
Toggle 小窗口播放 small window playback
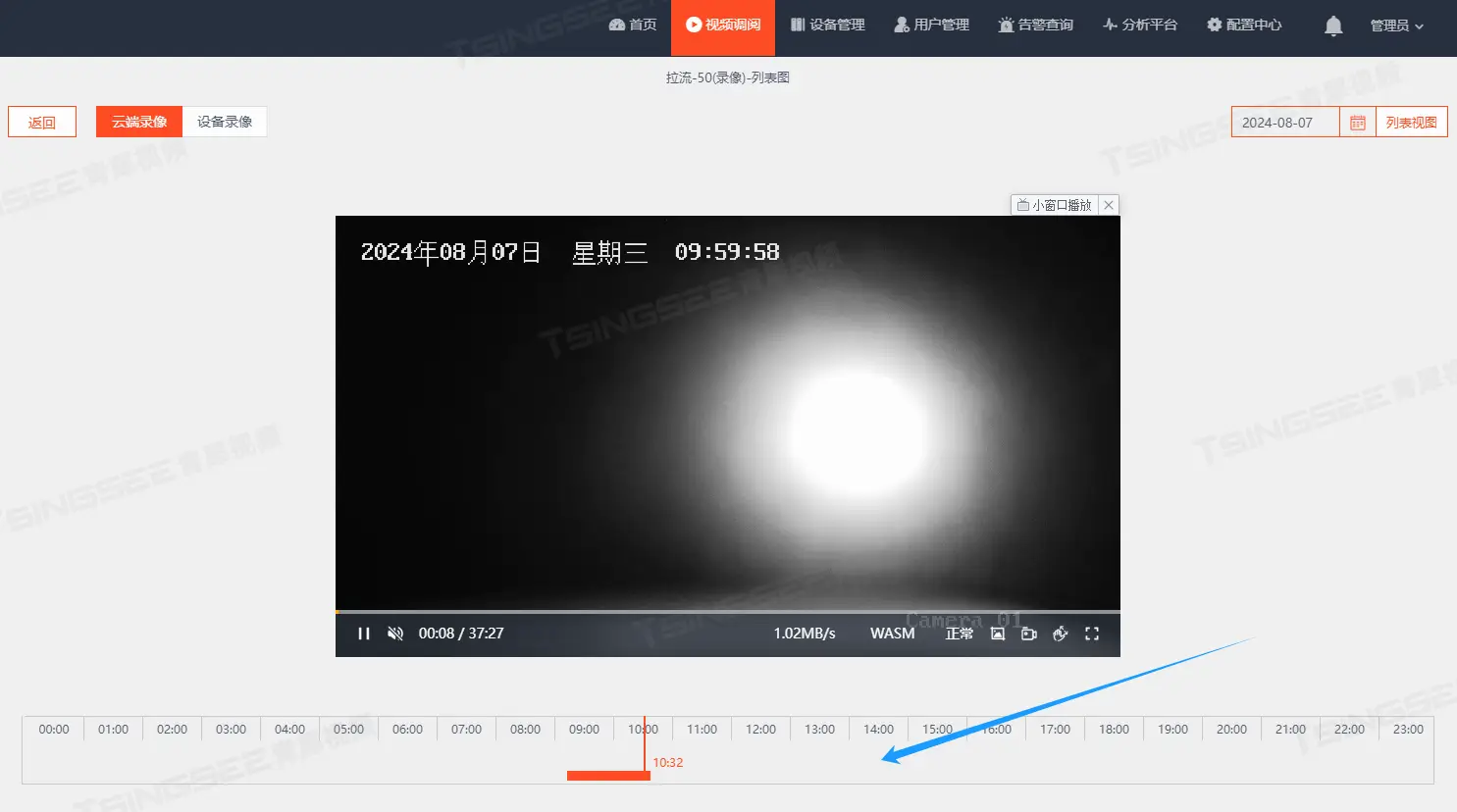coord(1055,205)
